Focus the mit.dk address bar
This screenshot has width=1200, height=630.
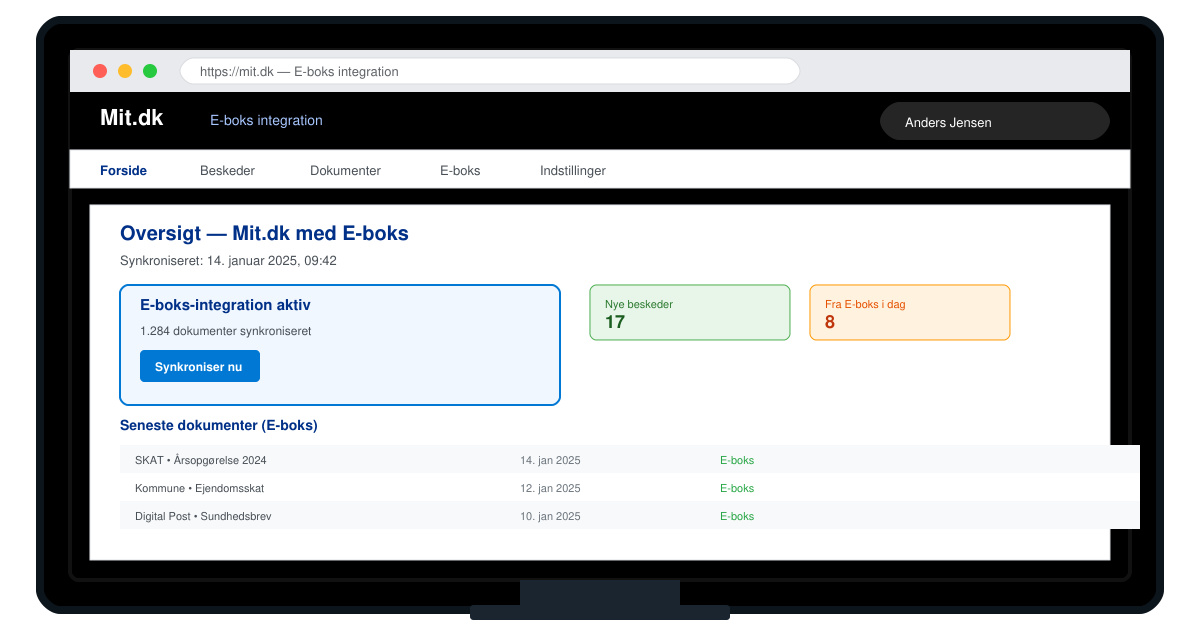(x=490, y=71)
